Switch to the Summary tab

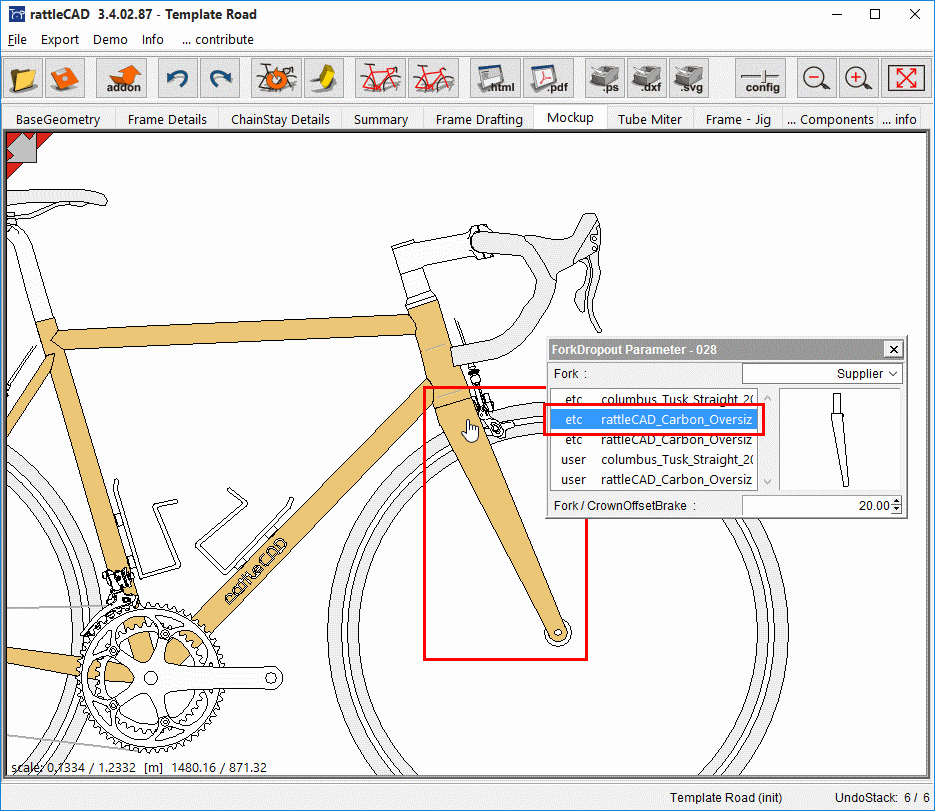point(381,119)
